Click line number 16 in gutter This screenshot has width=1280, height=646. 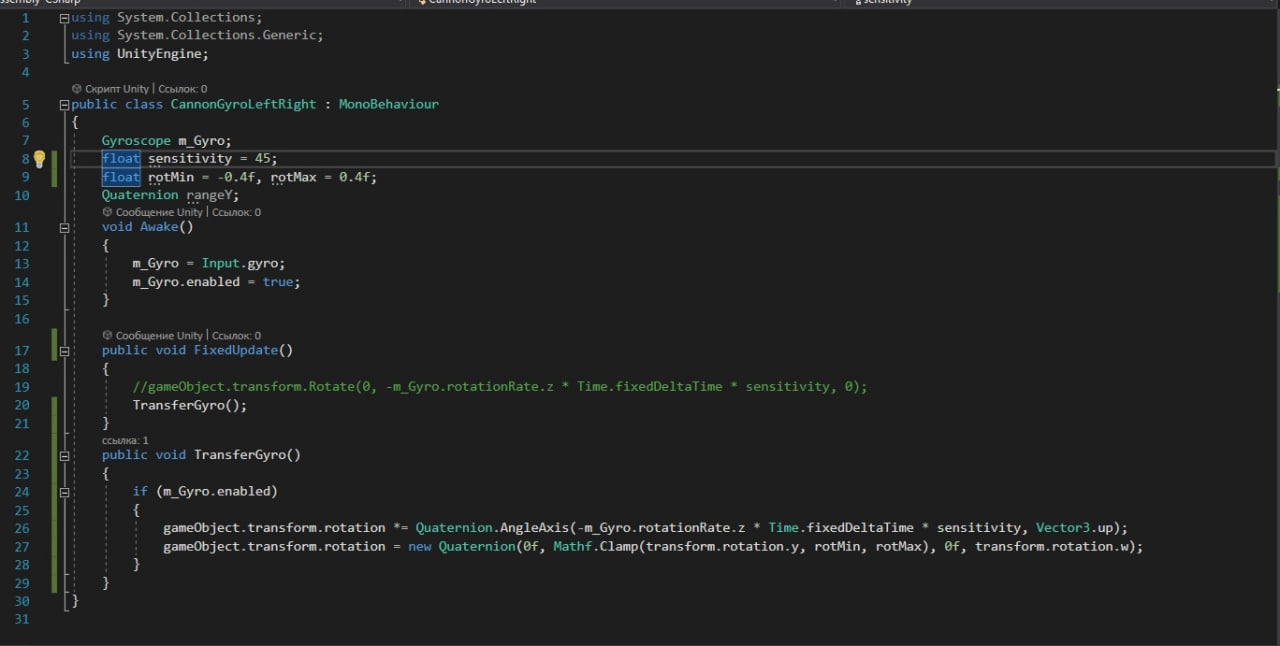pos(23,319)
